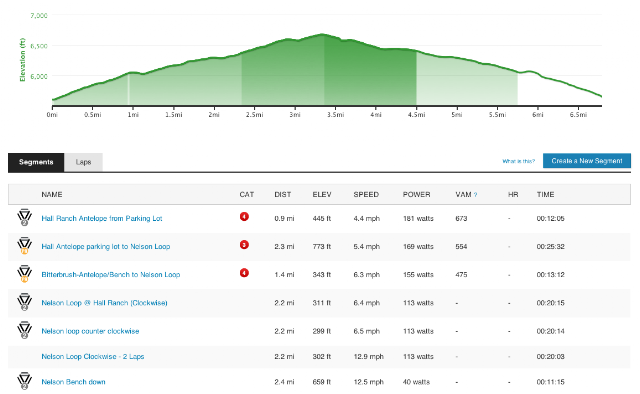Click the category 3 climb badge
Image resolution: width=640 pixels, height=394 pixels.
(244, 245)
